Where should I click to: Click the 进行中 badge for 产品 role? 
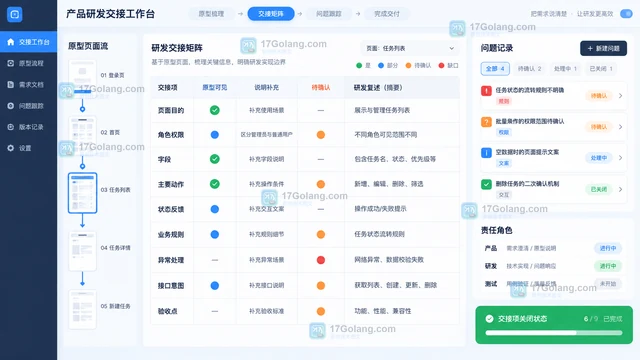point(608,248)
